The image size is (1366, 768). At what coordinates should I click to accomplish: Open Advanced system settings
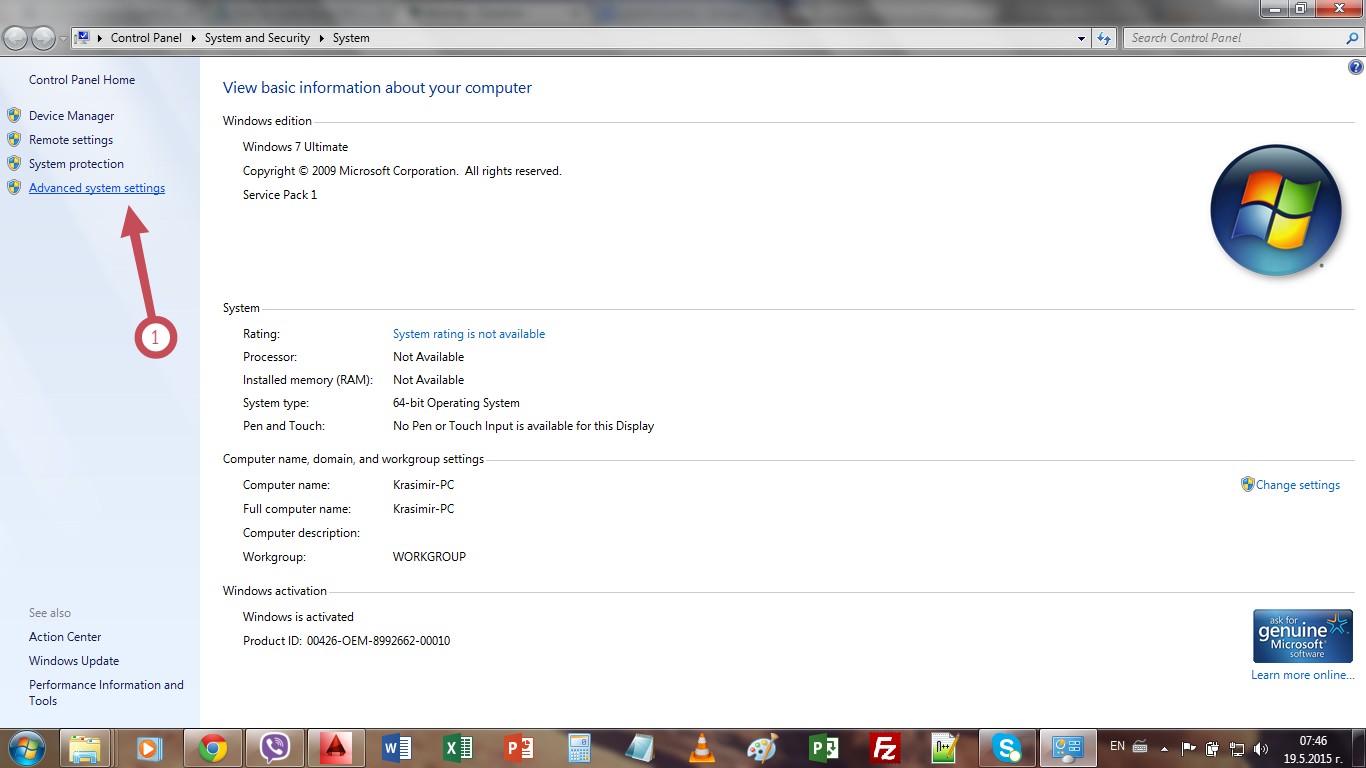[x=97, y=188]
